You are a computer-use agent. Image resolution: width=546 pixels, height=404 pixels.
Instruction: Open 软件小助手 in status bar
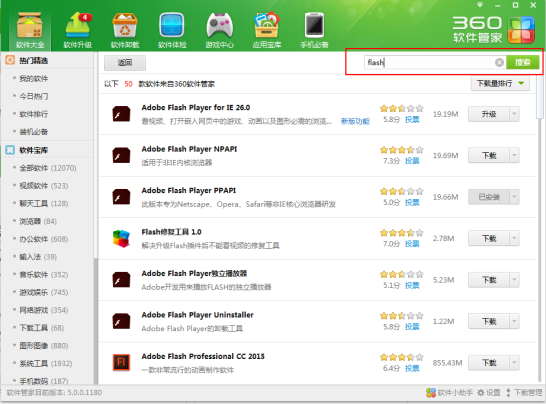tap(449, 393)
